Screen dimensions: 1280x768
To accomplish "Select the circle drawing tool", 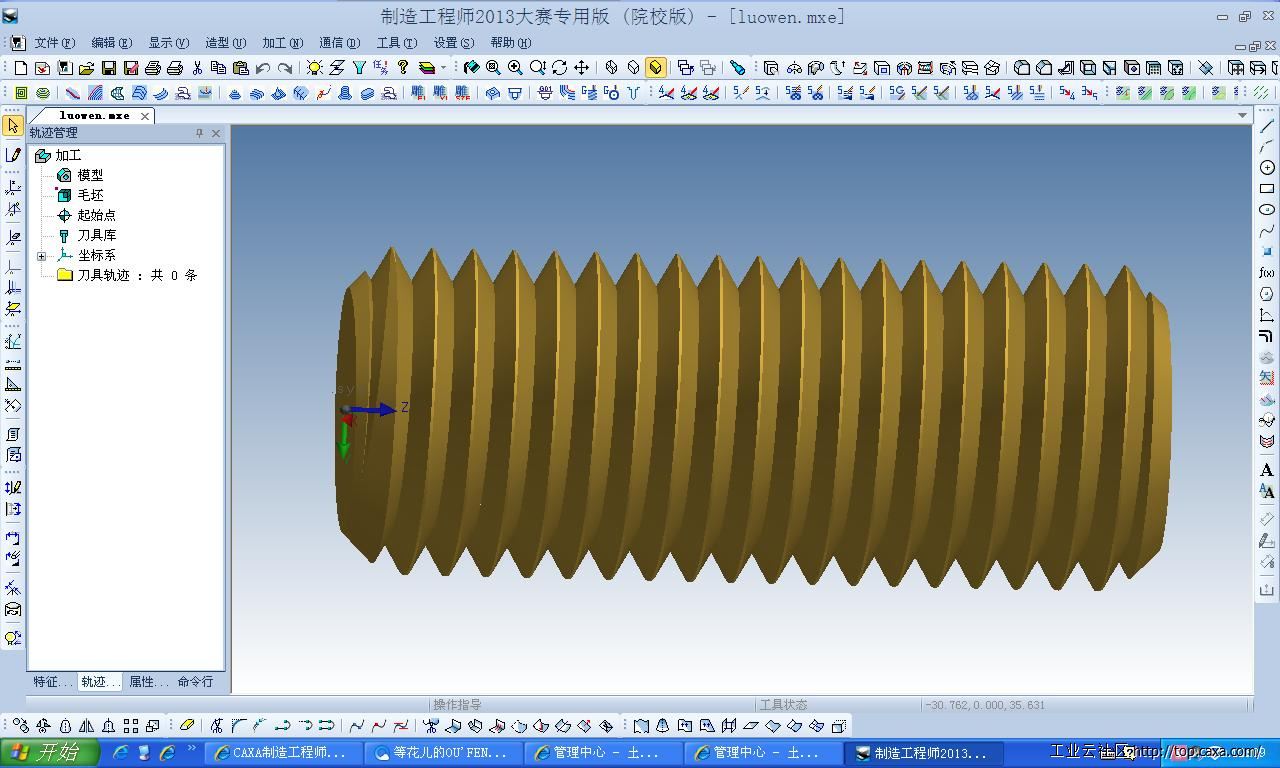I will point(1267,168).
